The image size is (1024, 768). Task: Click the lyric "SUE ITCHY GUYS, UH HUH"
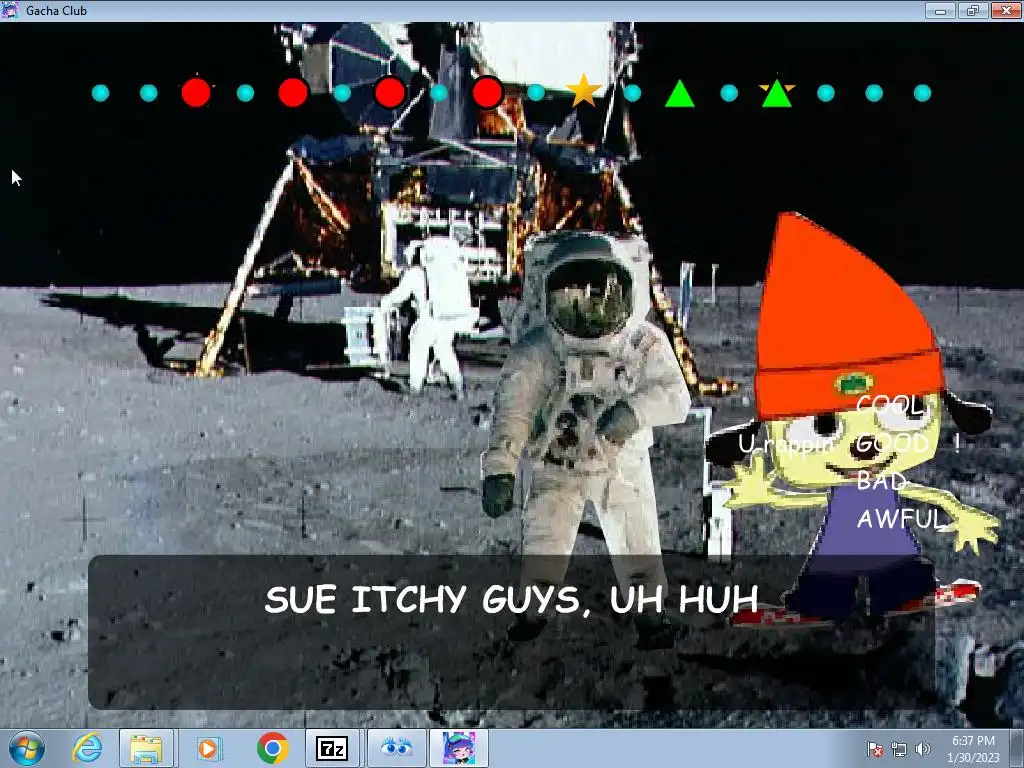[x=511, y=600]
